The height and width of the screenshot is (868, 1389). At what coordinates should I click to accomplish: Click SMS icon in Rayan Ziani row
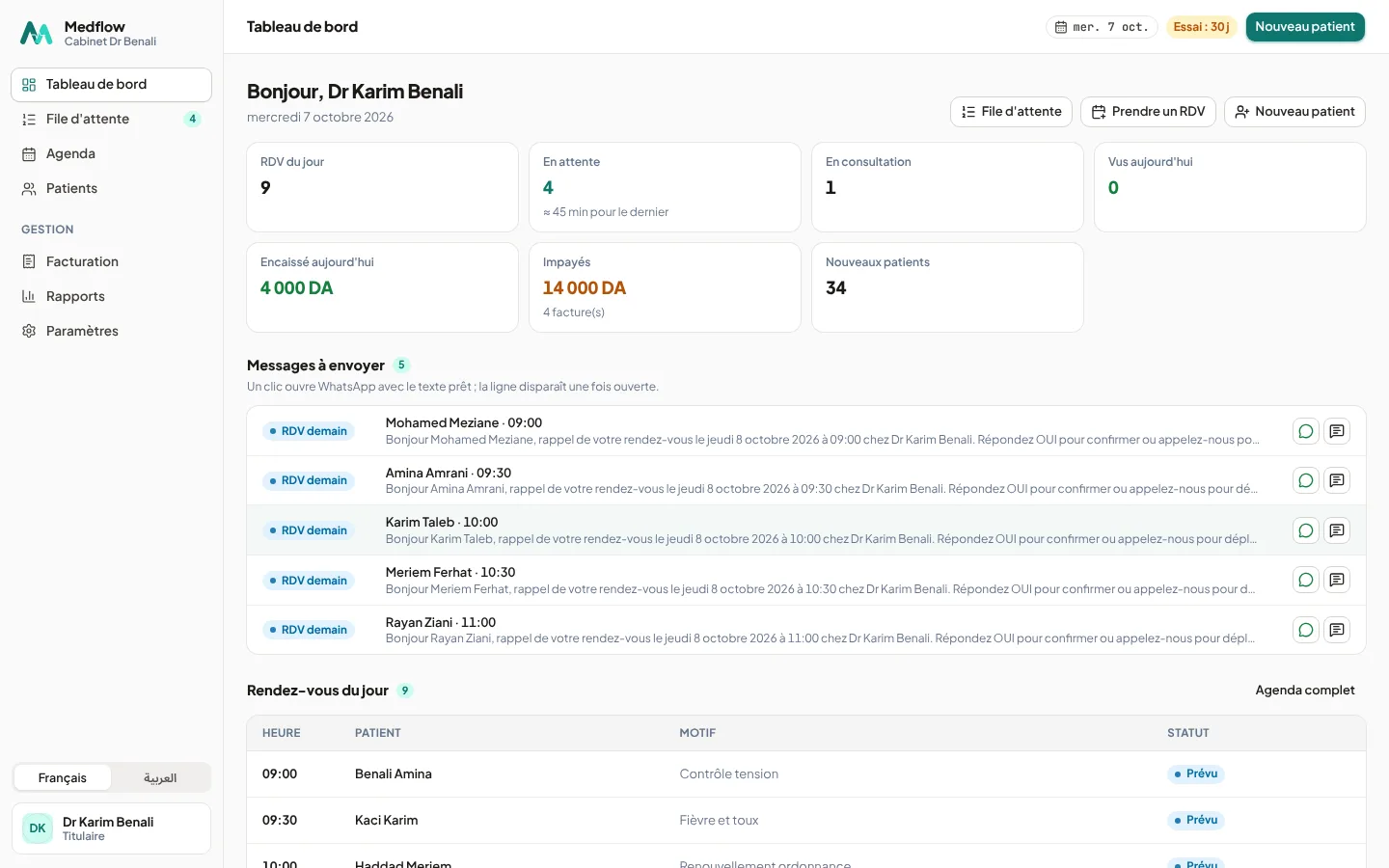tap(1337, 630)
